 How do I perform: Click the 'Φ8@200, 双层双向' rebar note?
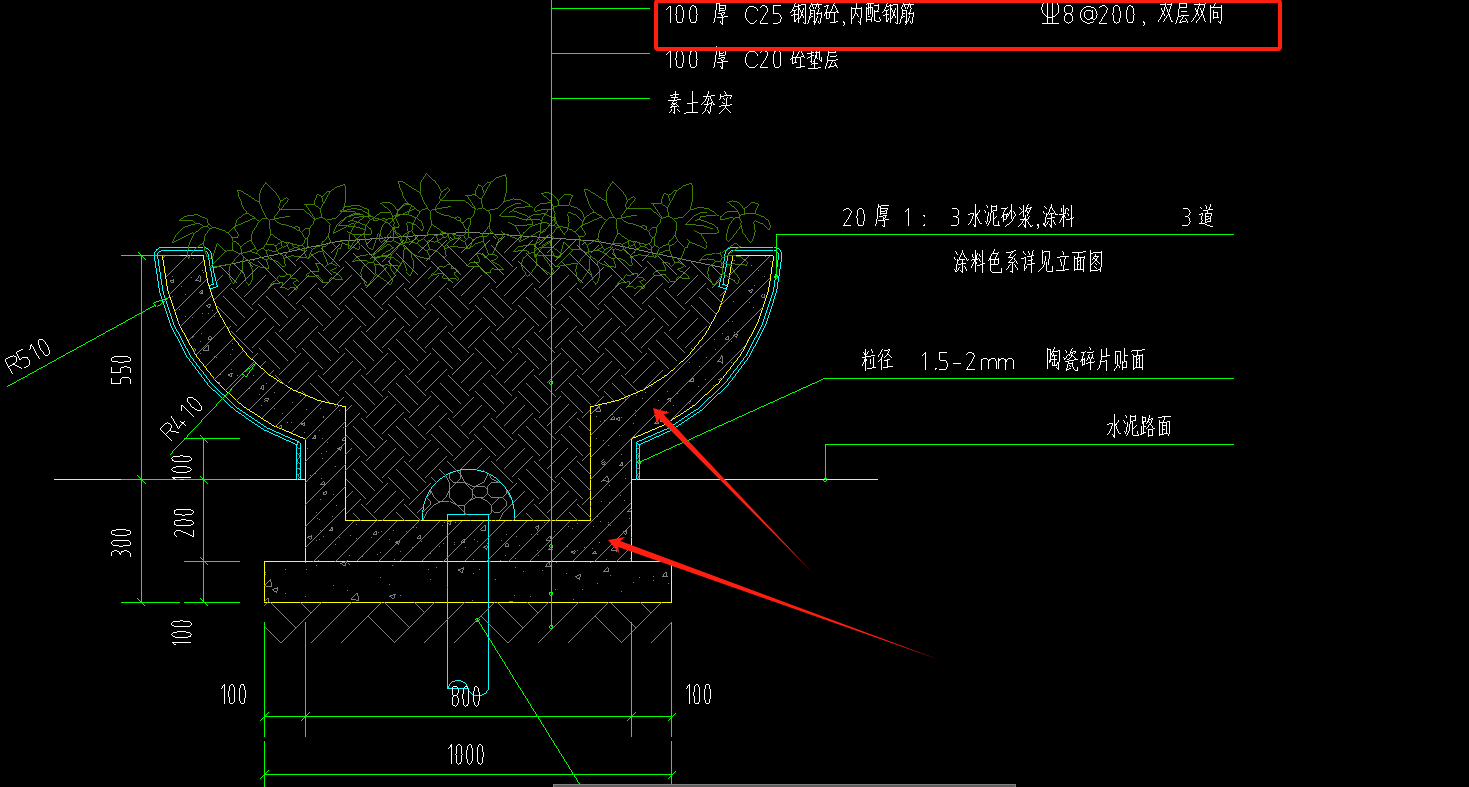point(1132,15)
